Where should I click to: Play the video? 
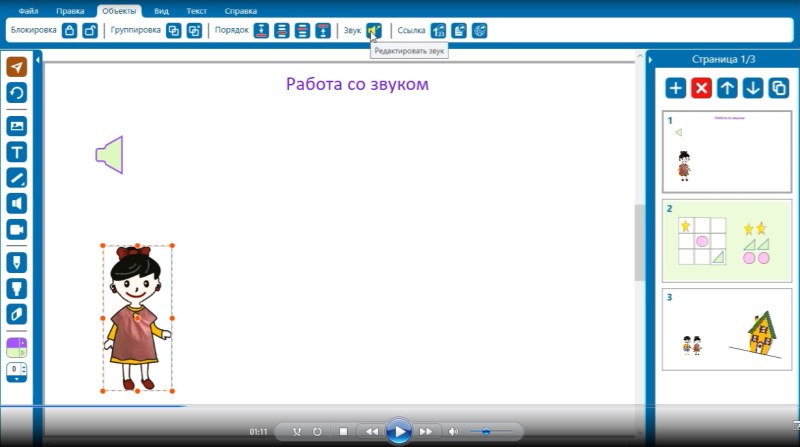[x=399, y=432]
